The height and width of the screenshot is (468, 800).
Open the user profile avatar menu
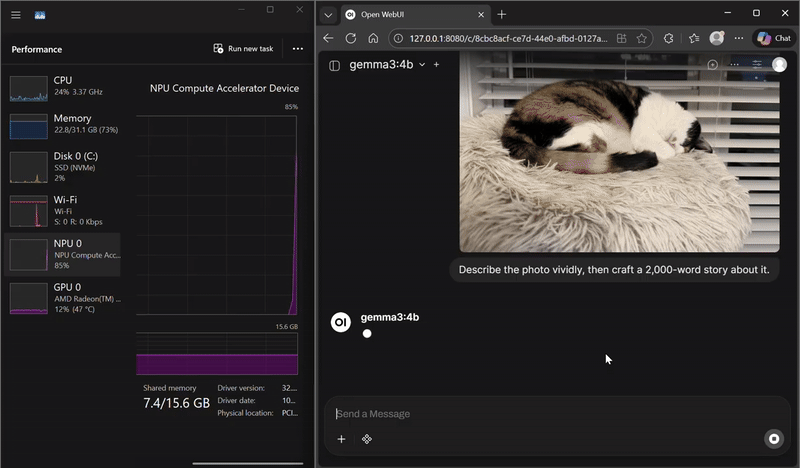[x=779, y=65]
